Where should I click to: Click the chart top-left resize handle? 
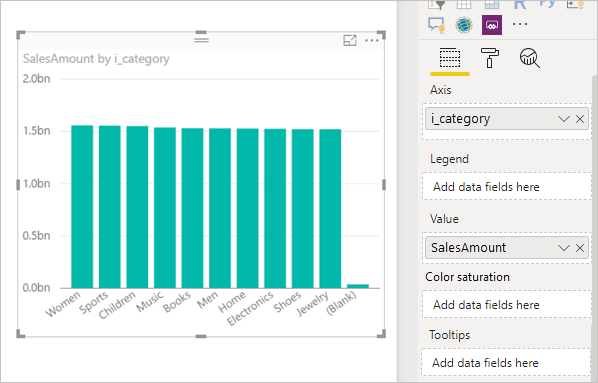(21, 35)
